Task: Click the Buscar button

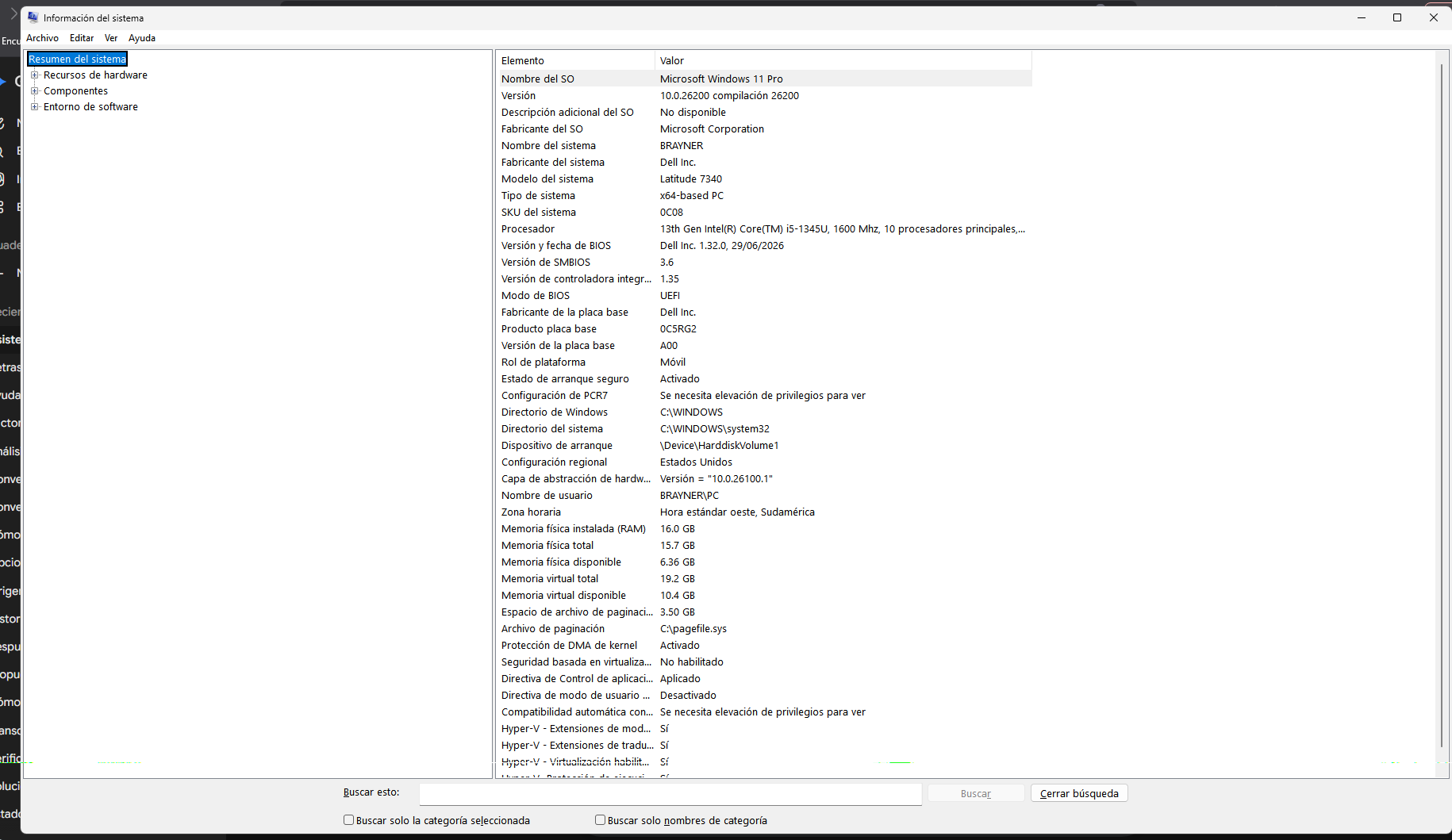Action: coord(976,793)
